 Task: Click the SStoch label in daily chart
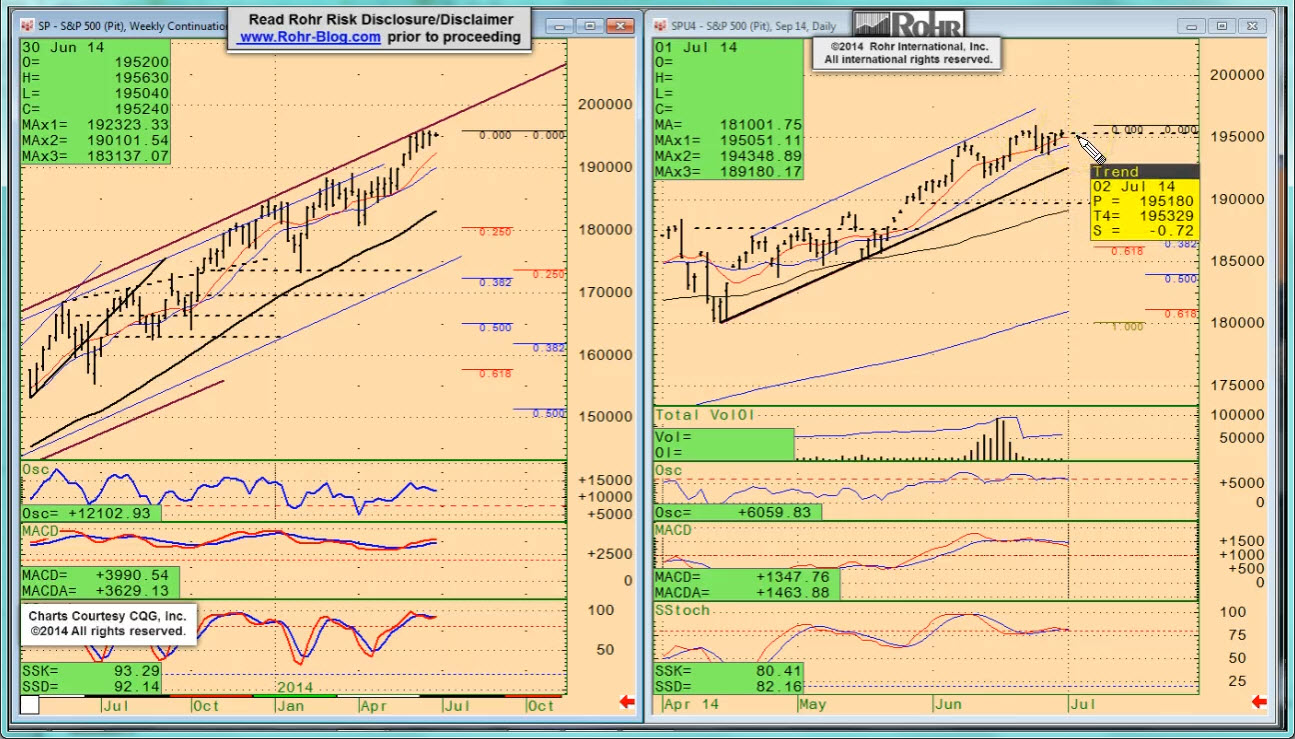(x=682, y=610)
